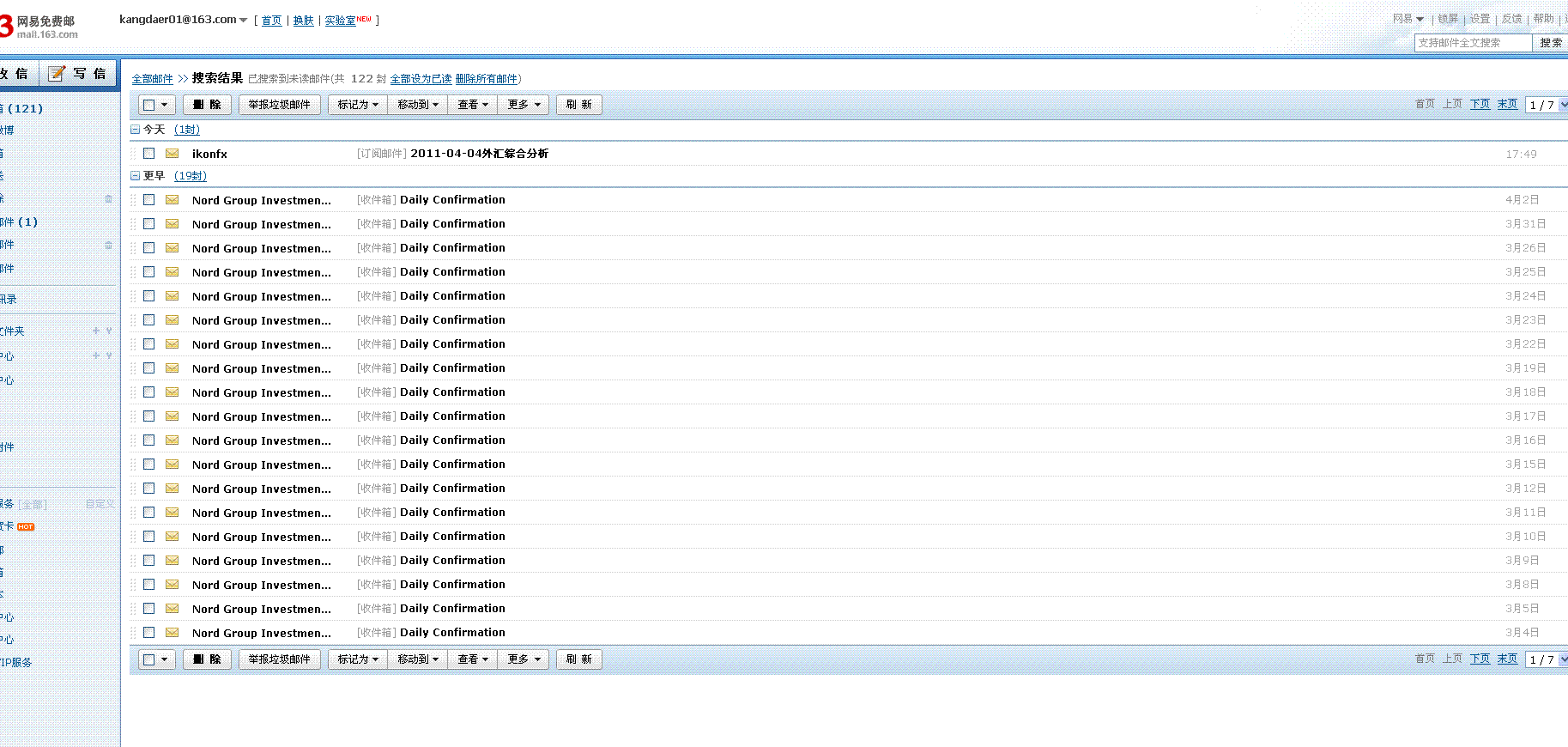Screen dimensions: 1568x747
Task: Click the envelope icon for the 3月16日 email
Action: [173, 440]
